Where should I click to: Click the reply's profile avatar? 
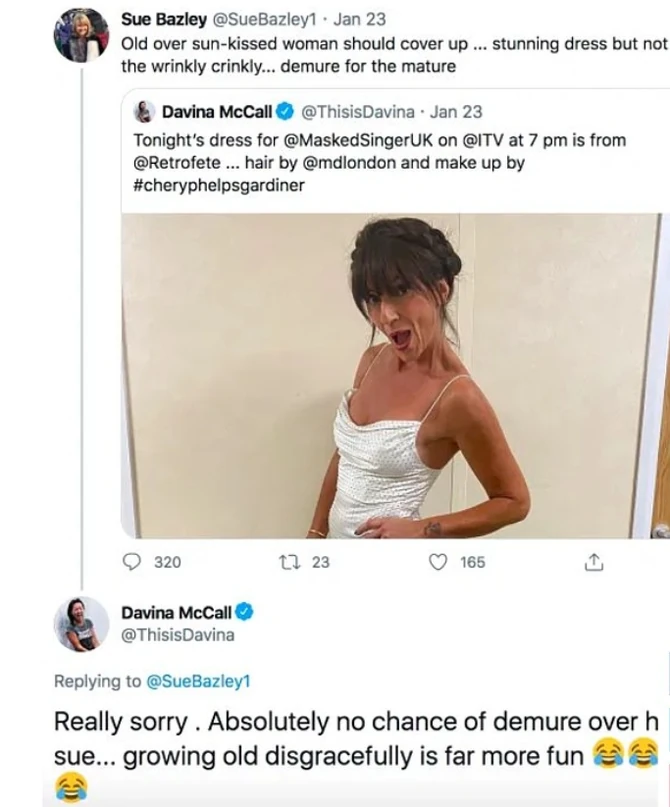tap(81, 624)
